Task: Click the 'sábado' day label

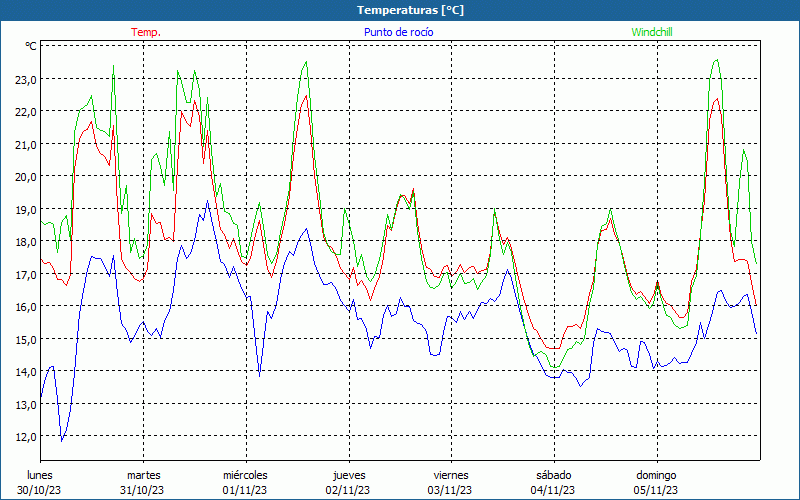Action: (x=554, y=475)
